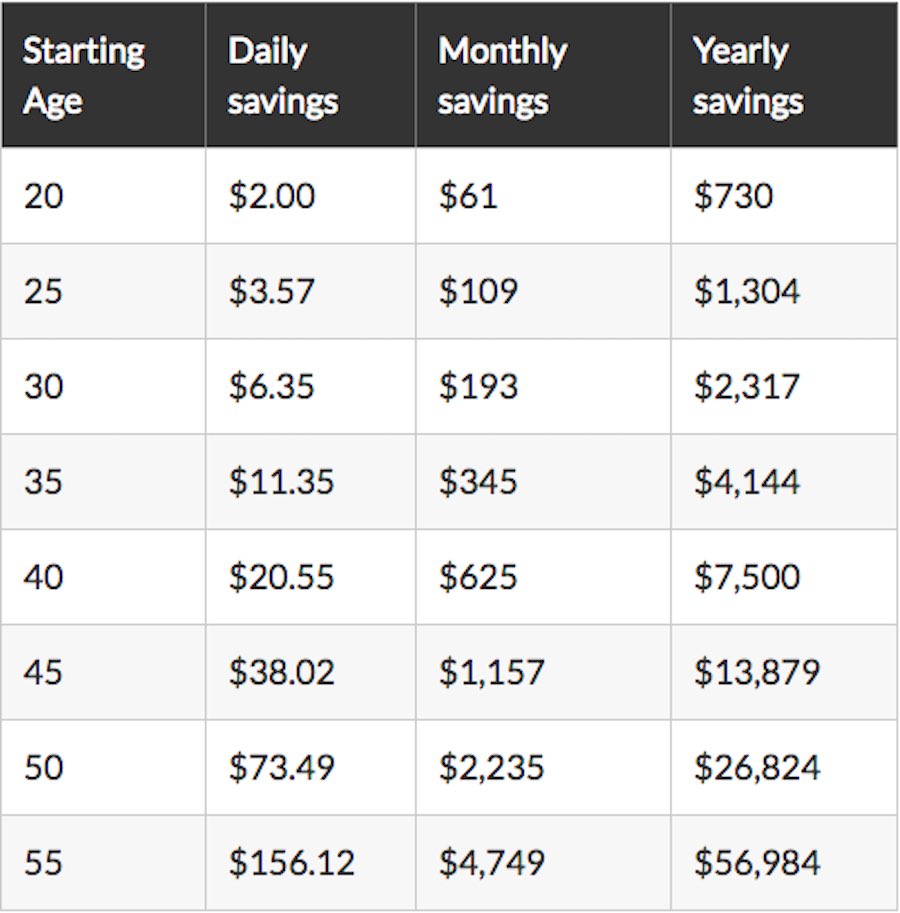The height and width of the screenshot is (913, 900).
Task: Click the Starting Age column header
Action: coord(84,76)
